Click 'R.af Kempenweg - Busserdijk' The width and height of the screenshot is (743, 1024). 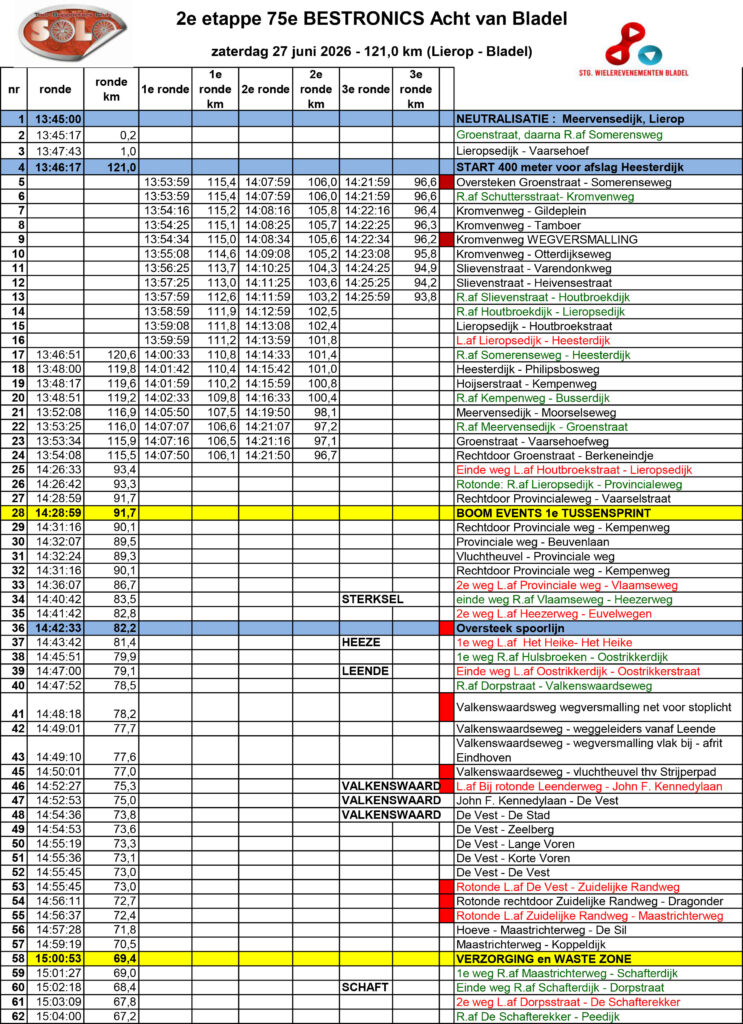[x=533, y=398]
